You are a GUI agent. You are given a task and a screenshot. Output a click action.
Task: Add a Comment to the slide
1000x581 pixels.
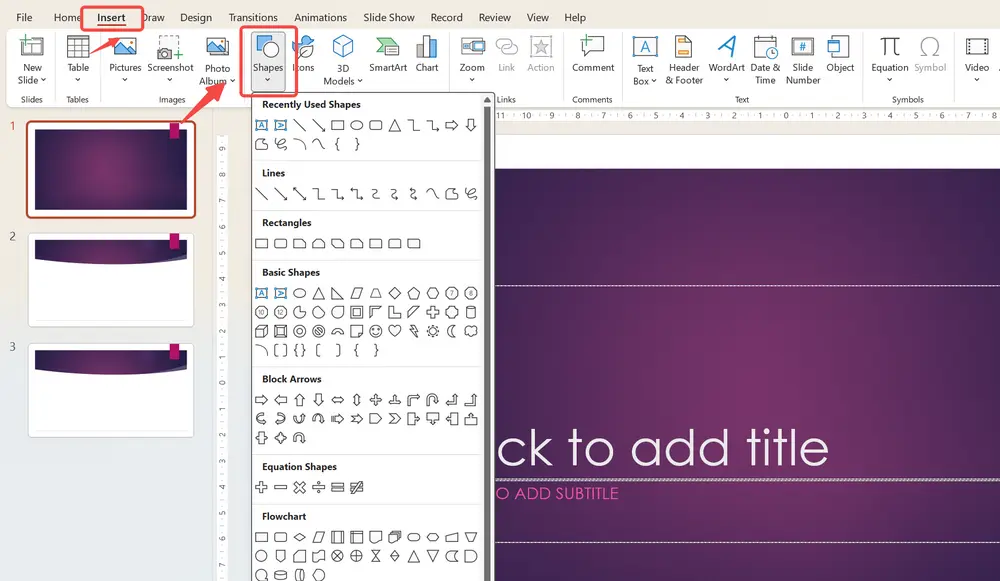click(x=592, y=55)
